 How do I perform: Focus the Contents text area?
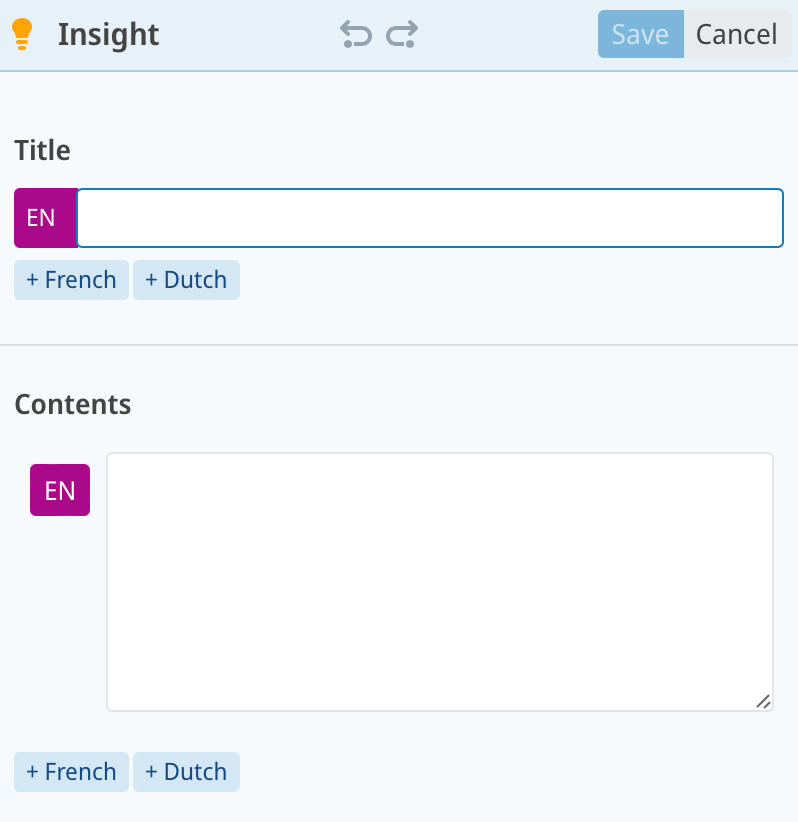pos(440,582)
